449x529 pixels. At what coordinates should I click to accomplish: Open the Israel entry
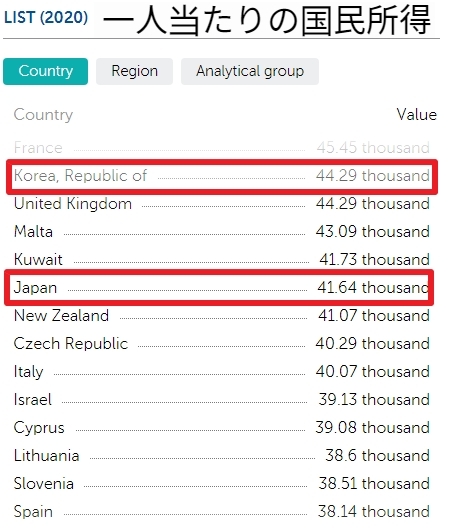point(222,400)
